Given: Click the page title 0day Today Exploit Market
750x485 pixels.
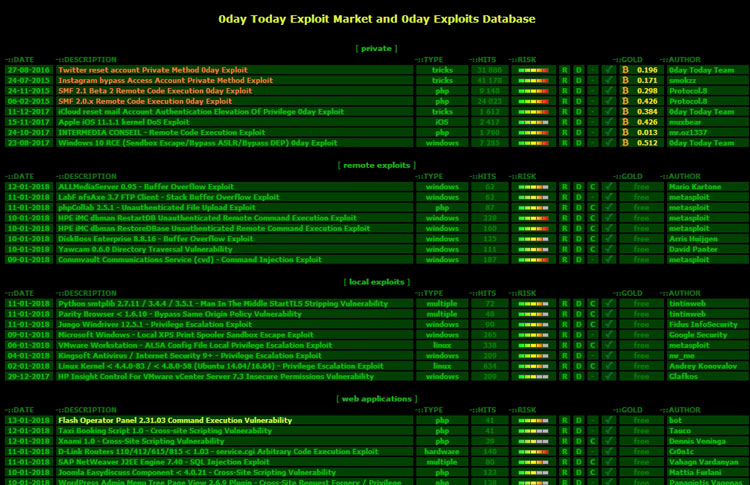Looking at the screenshot, I should point(377,19).
